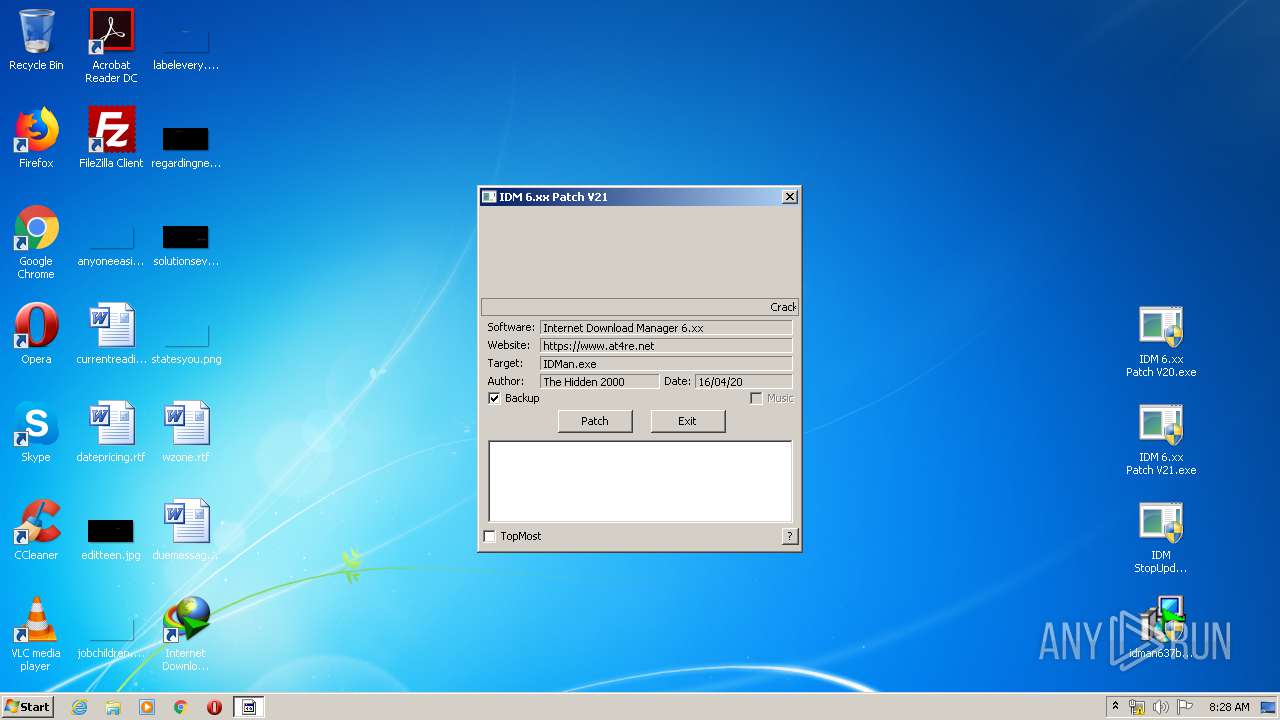This screenshot has width=1280, height=720.
Task: Open the Start menu
Action: pyautogui.click(x=28, y=706)
